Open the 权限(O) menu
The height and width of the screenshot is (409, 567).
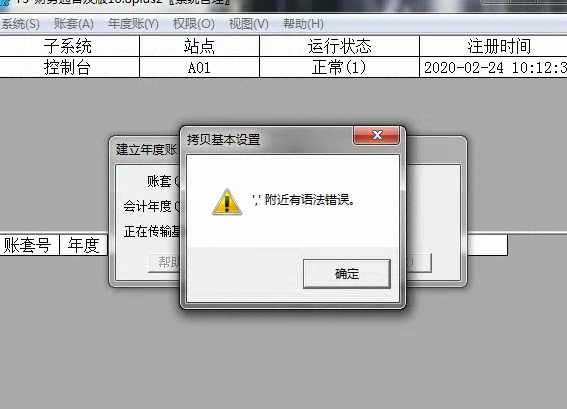194,24
